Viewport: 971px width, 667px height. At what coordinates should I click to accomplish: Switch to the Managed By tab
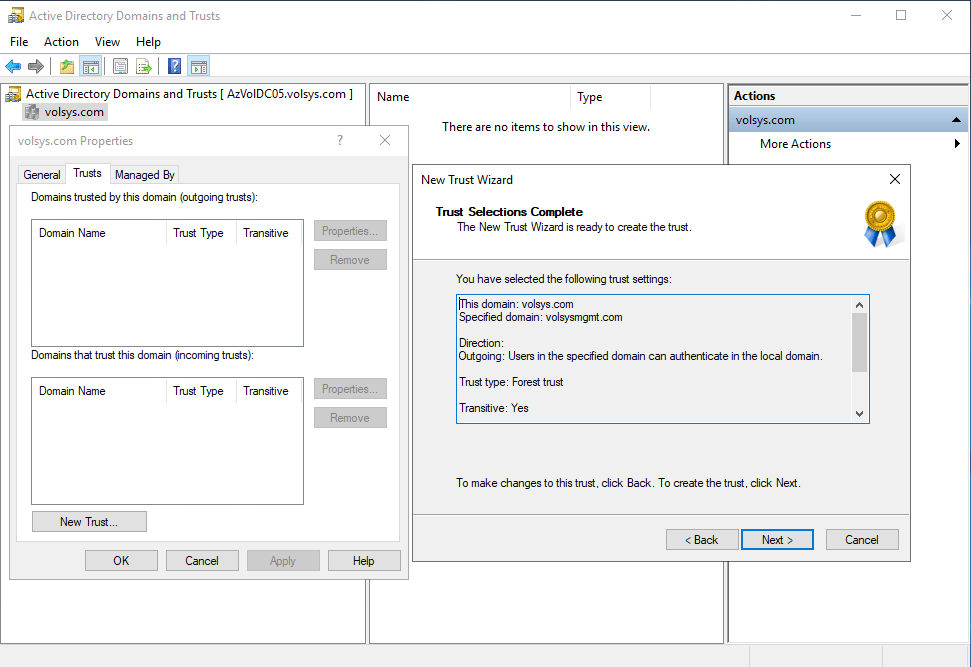[145, 175]
